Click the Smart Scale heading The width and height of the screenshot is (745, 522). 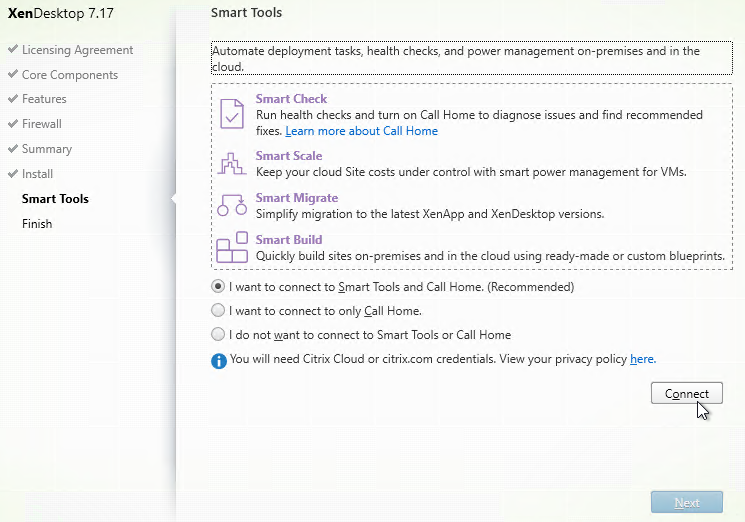[289, 156]
